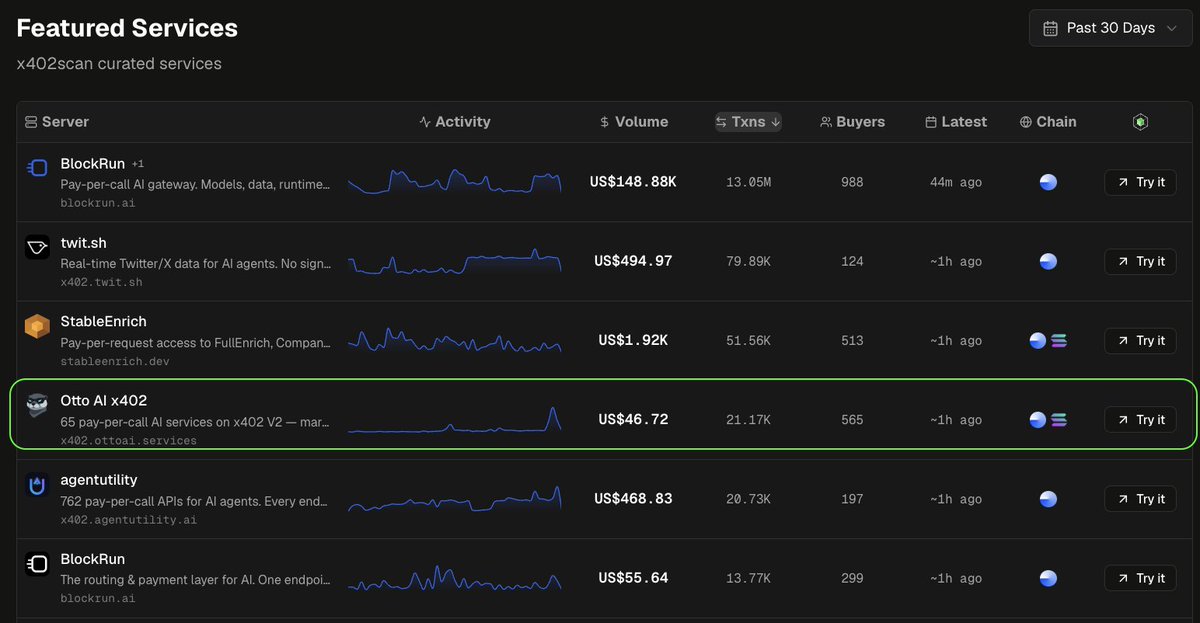Screen dimensions: 1200x623
Task: Click Try it for twit.sh
Action: tap(1140, 261)
